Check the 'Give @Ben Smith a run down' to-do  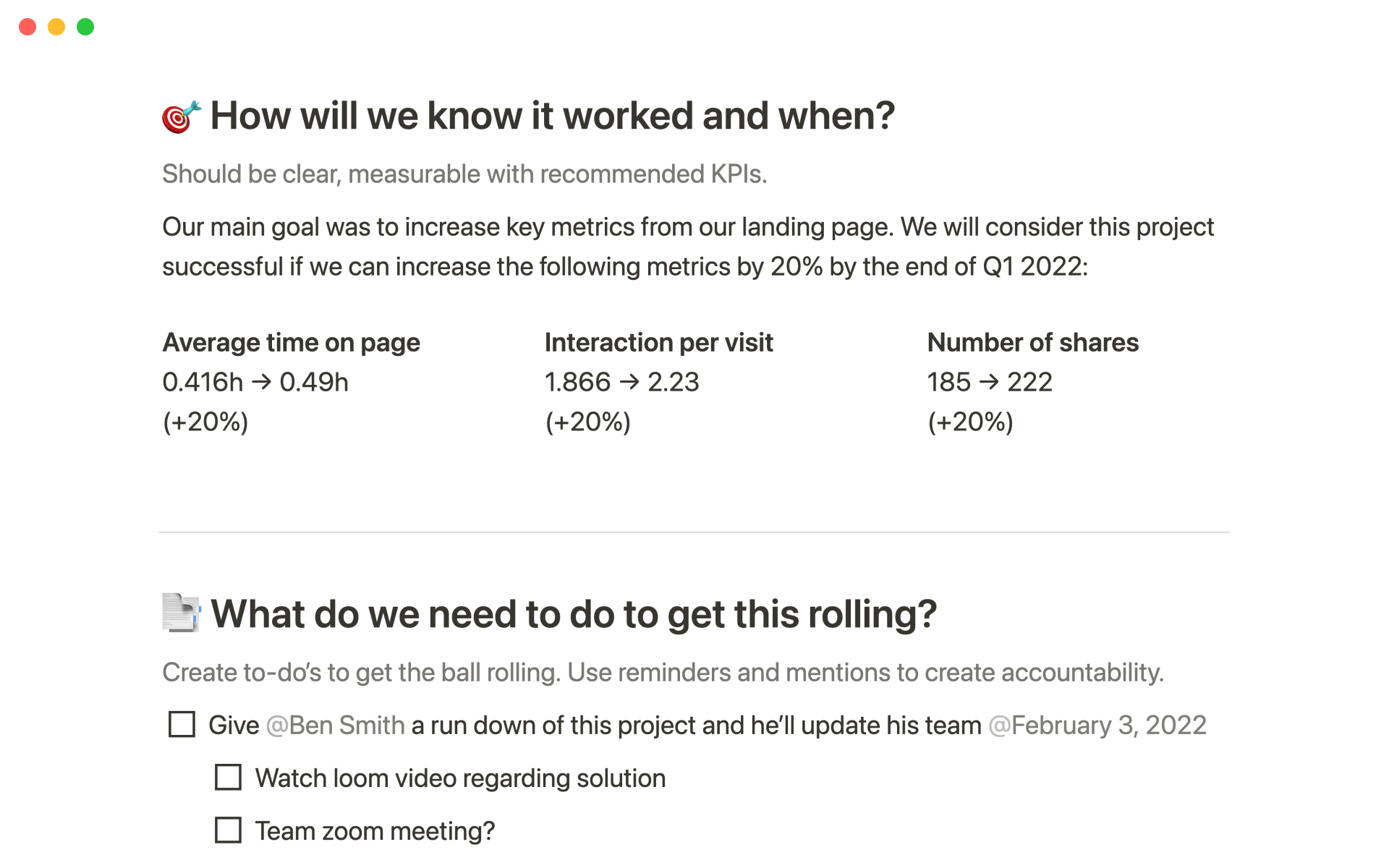(182, 724)
